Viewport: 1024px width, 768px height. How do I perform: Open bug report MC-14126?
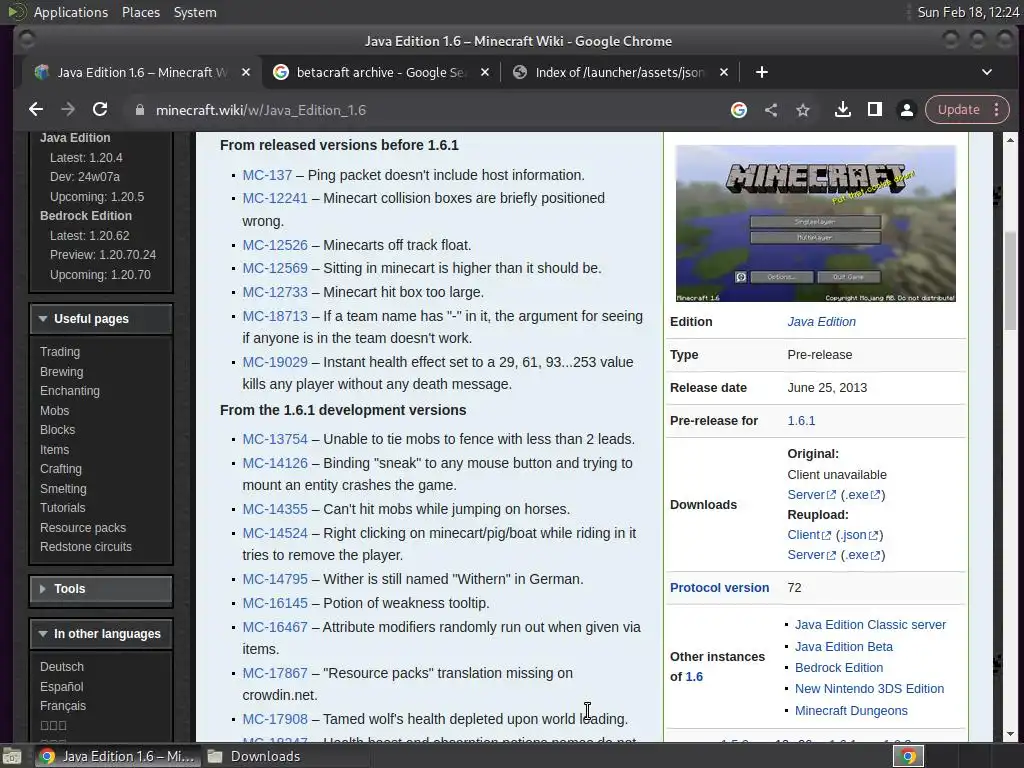pyautogui.click(x=275, y=463)
